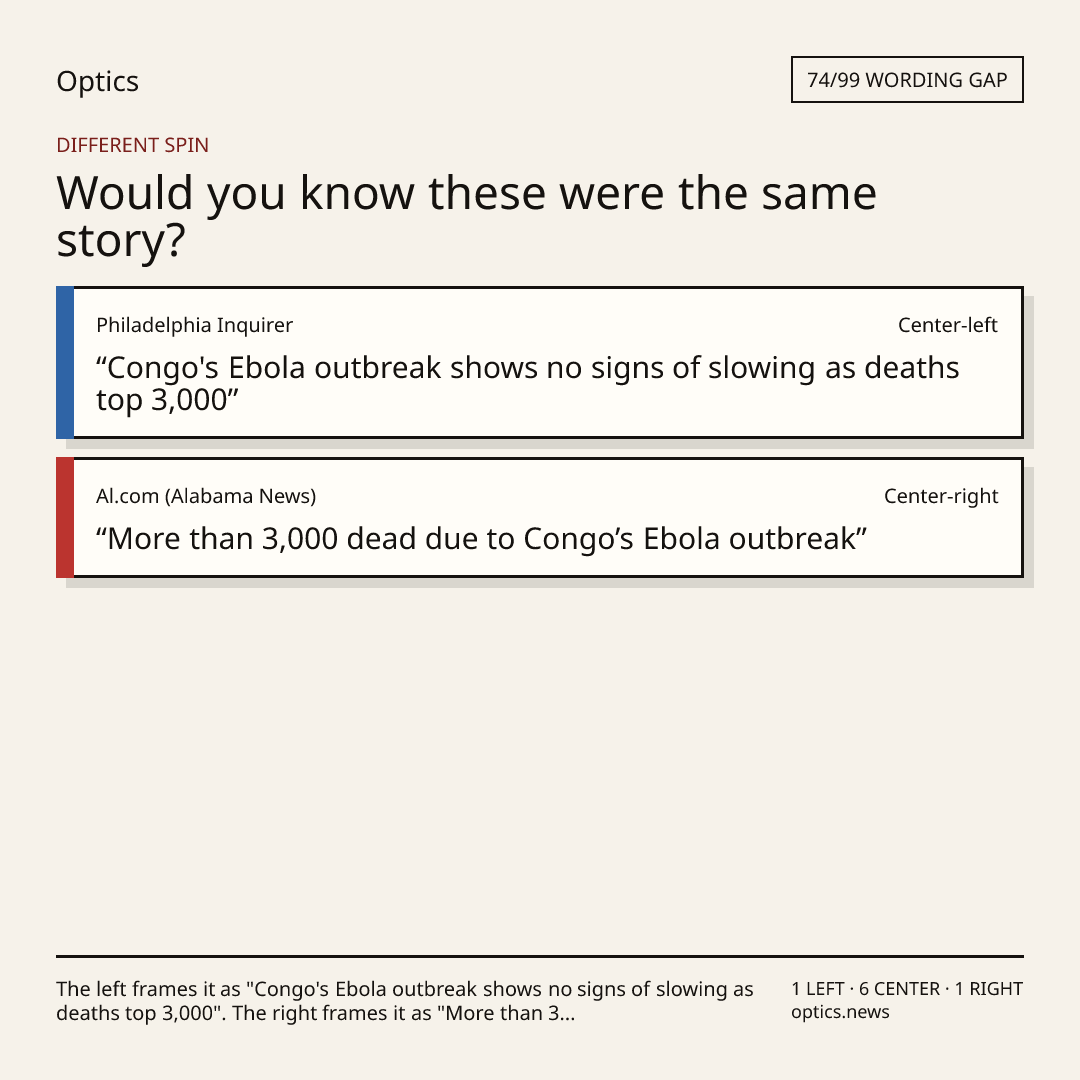
Task: Click the red stripe on second card
Action: (x=65, y=517)
